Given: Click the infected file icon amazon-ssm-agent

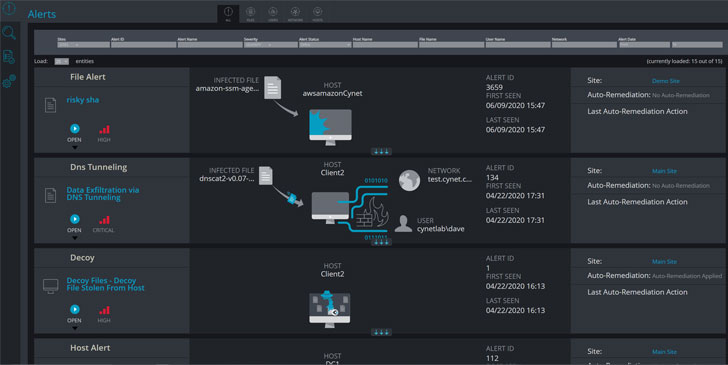Looking at the screenshot, I should click(x=273, y=87).
